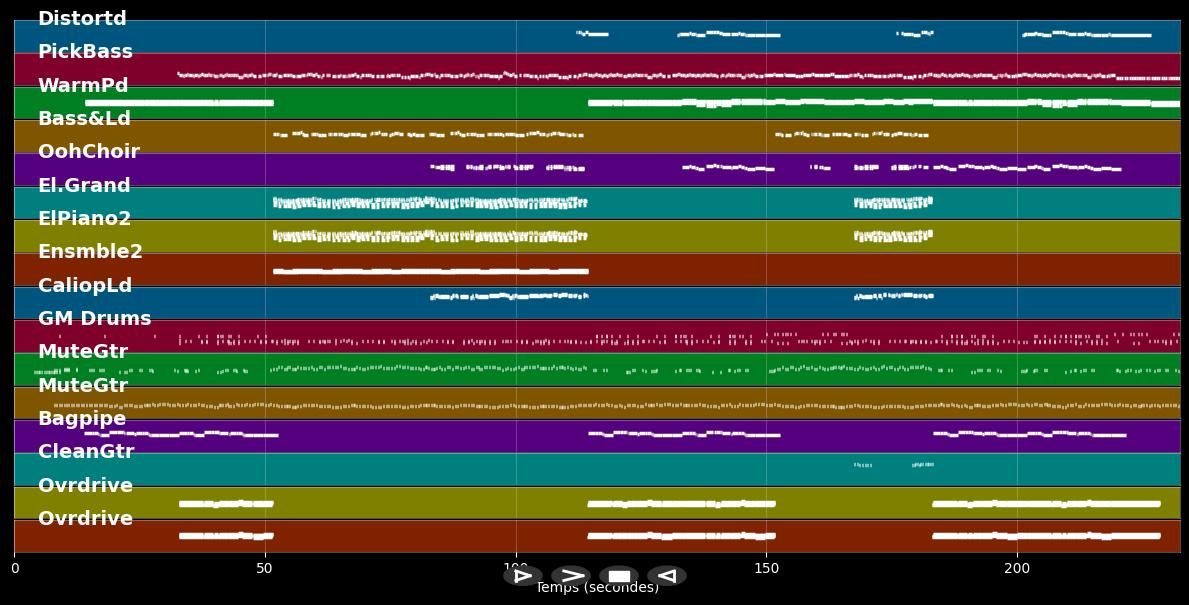
Task: Click the outlined right-pointing triangle play button
Action: [x=522, y=576]
